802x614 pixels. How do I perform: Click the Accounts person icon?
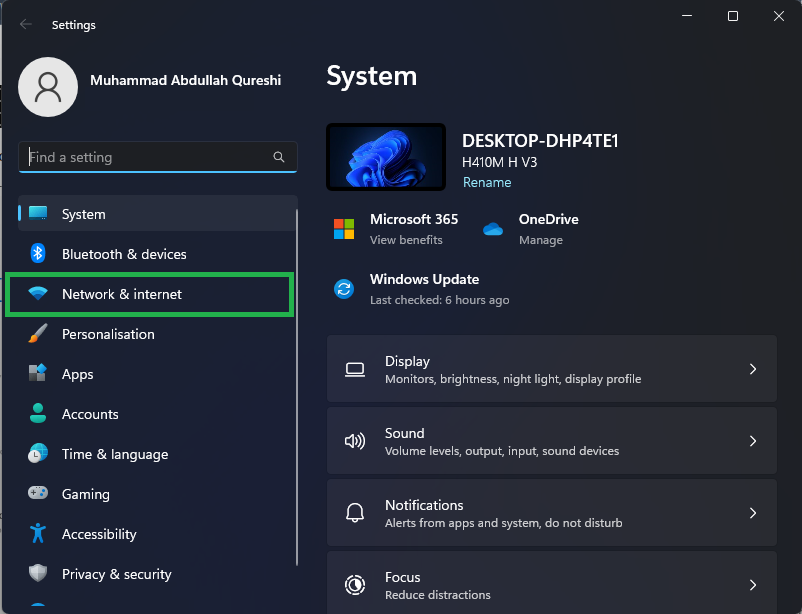[x=38, y=414]
